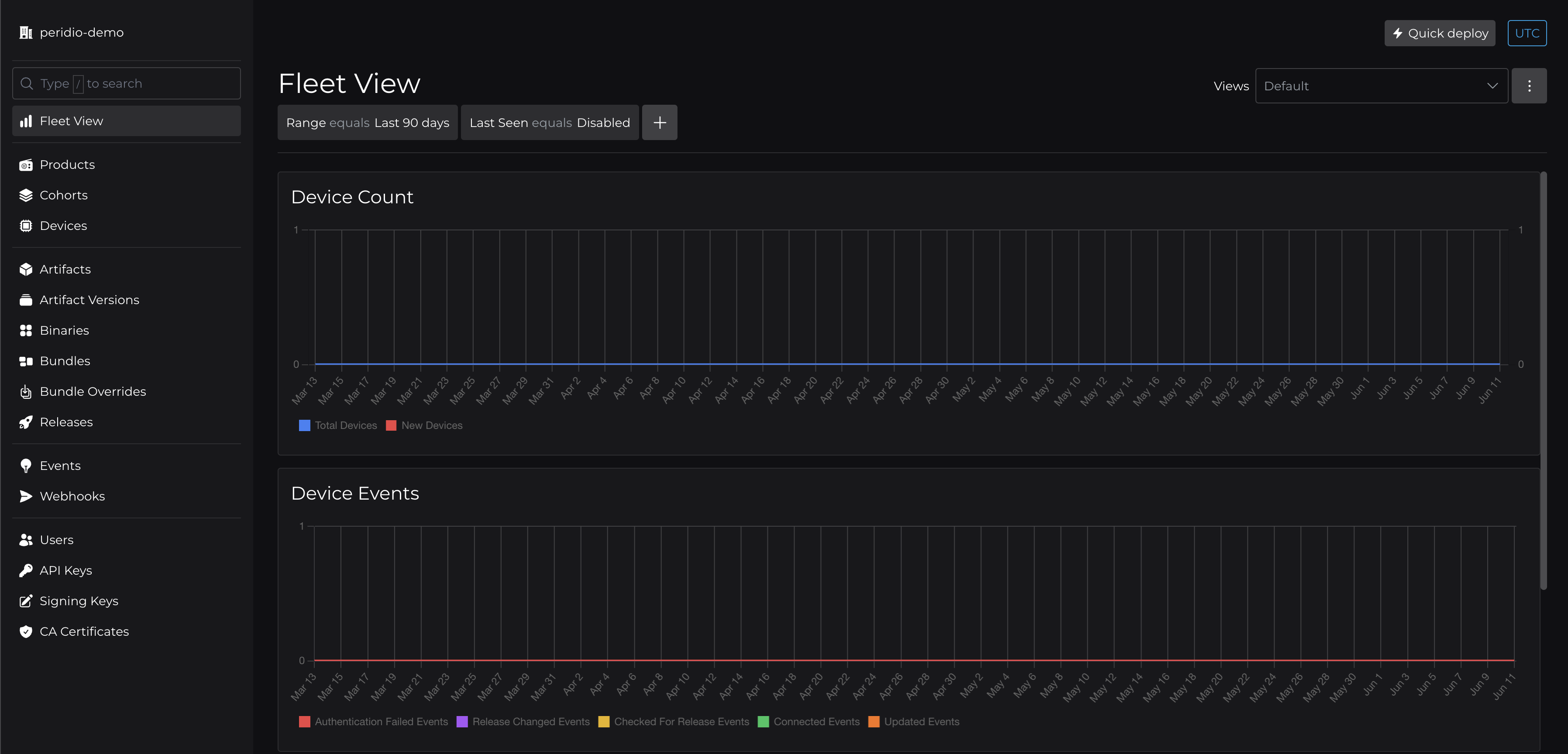Click the Products radio icon in sidebar
This screenshot has width=1568, height=754.
pyautogui.click(x=26, y=165)
